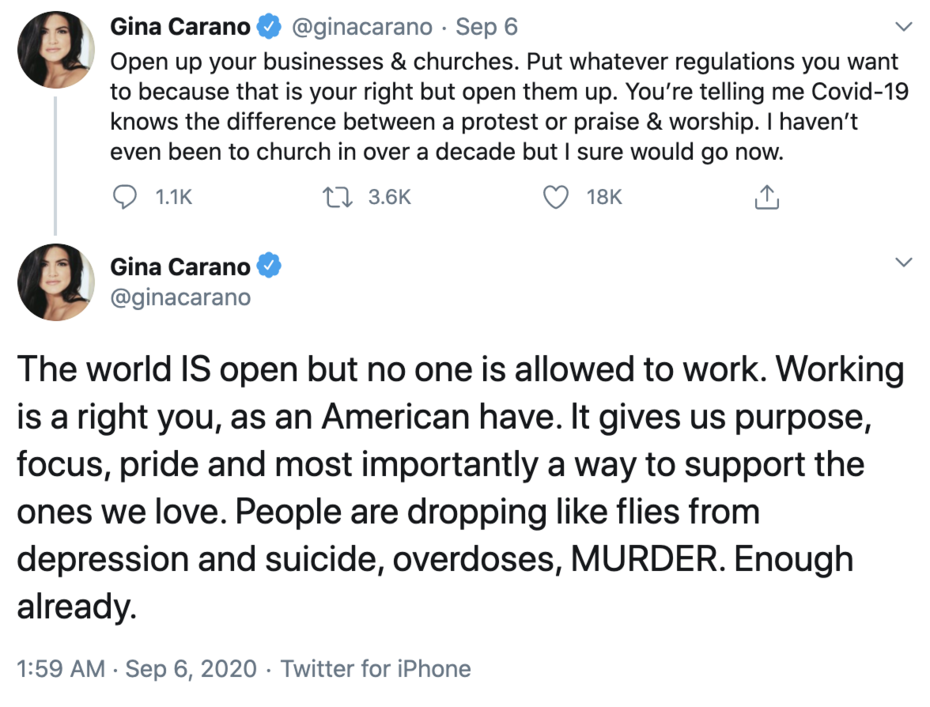Click Gina Carano name on main tweet

180,266
